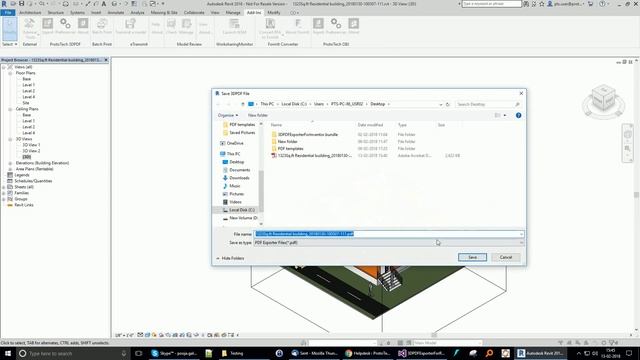The image size is (640, 360).
Task: Click the Cancel button in dialog
Action: click(506, 258)
